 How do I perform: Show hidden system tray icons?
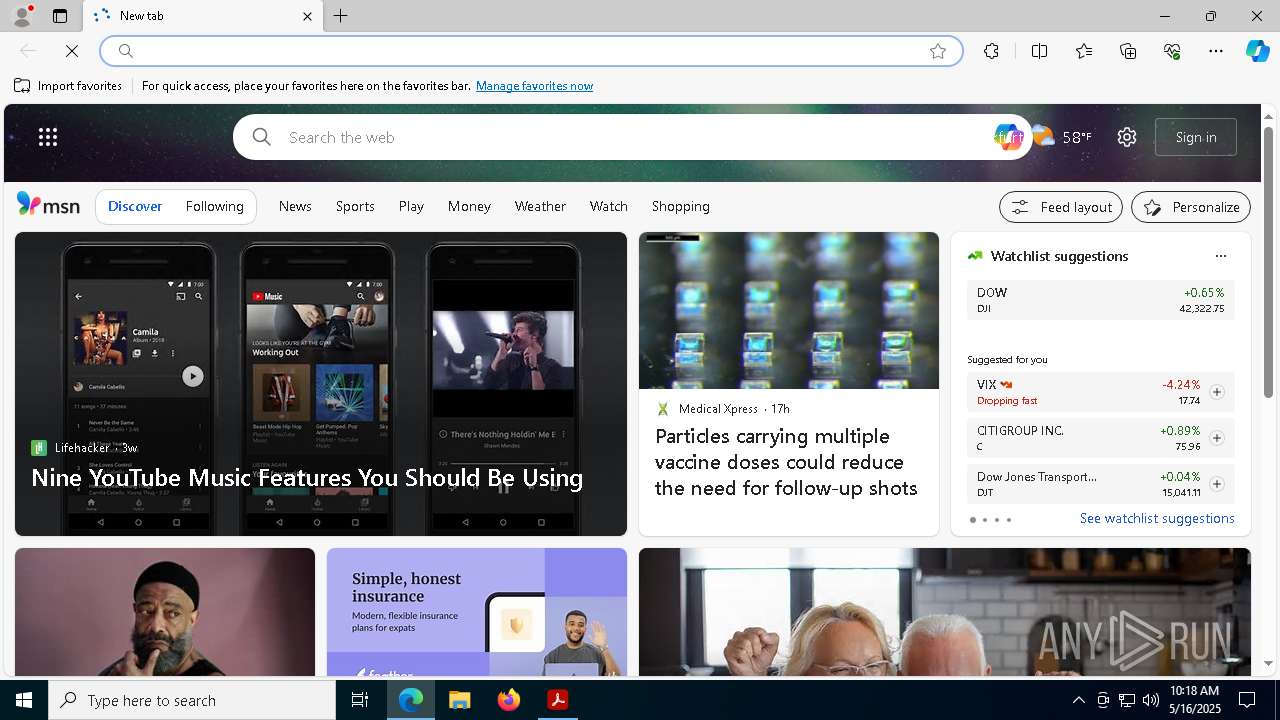[1078, 700]
